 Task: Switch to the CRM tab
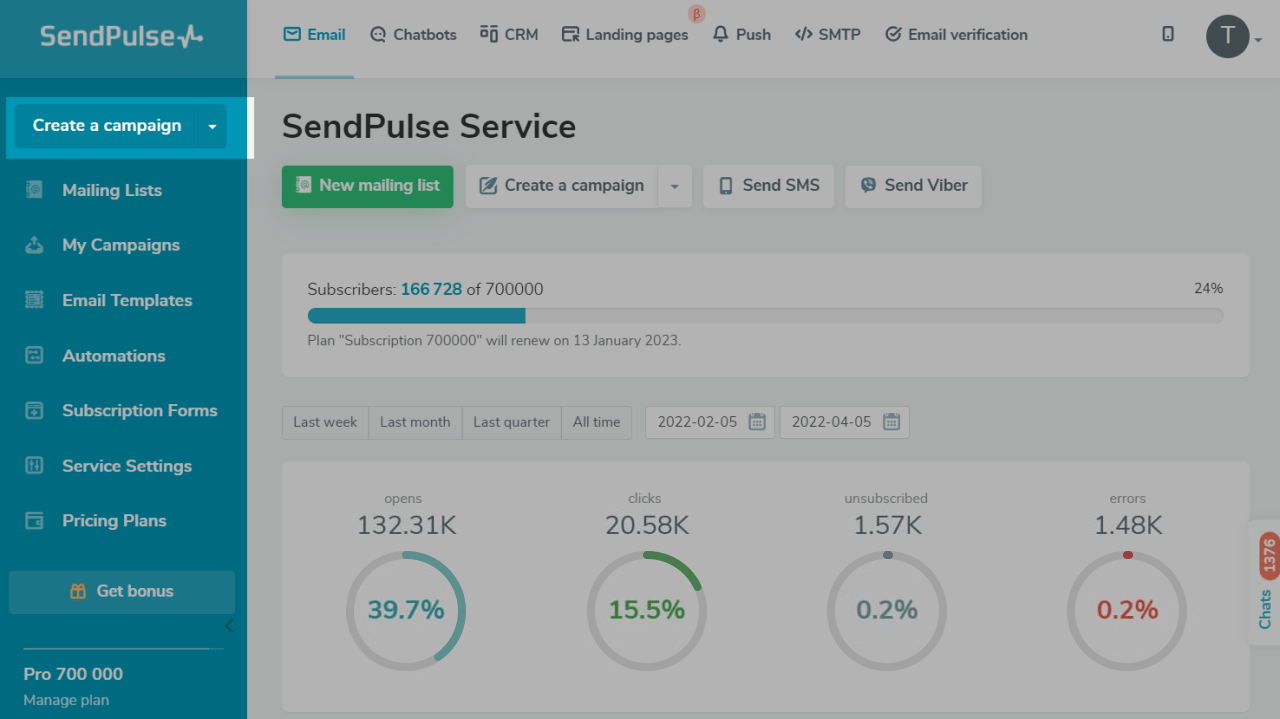509,35
